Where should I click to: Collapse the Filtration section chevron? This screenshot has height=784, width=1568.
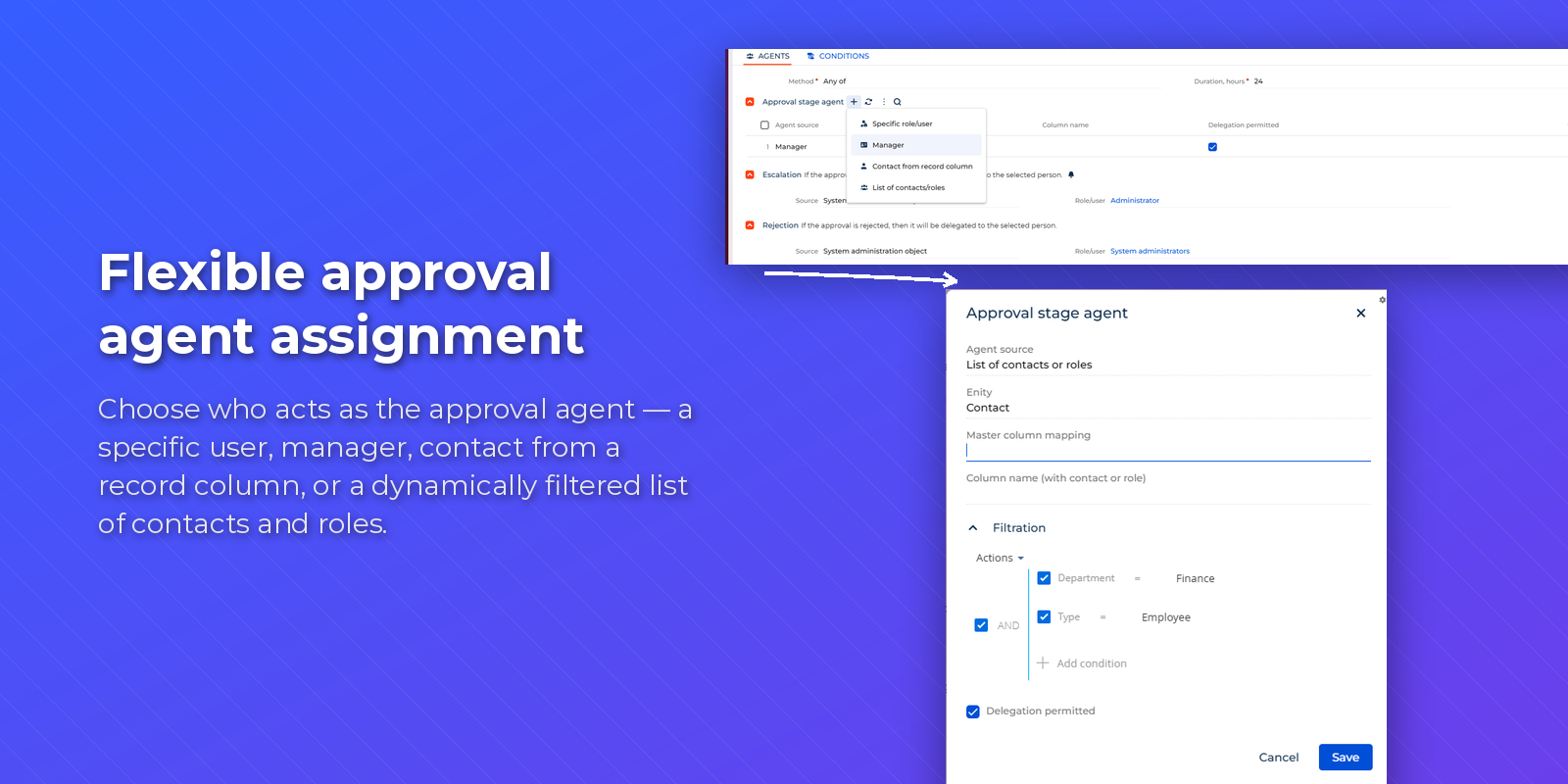click(x=973, y=528)
